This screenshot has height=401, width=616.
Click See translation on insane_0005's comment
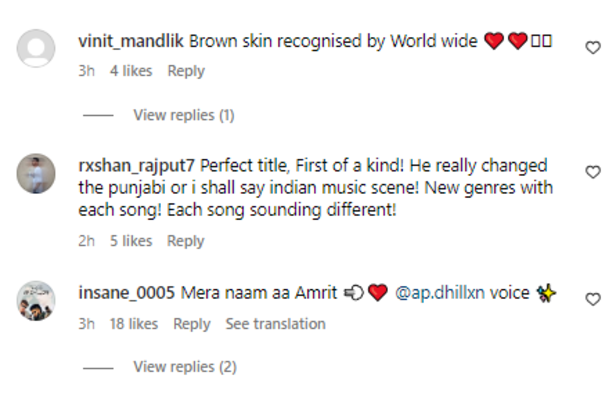tap(275, 324)
